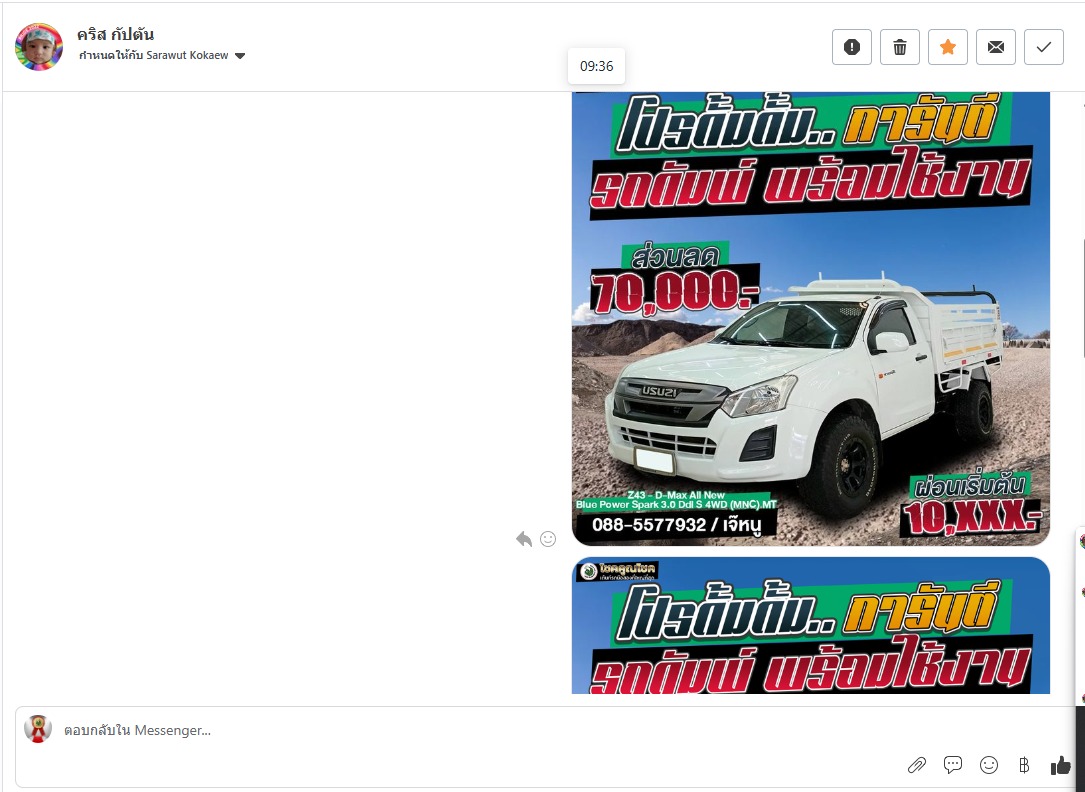
Task: Expand the assigned to Sarawut Kokaew dropdown
Action: [x=240, y=56]
